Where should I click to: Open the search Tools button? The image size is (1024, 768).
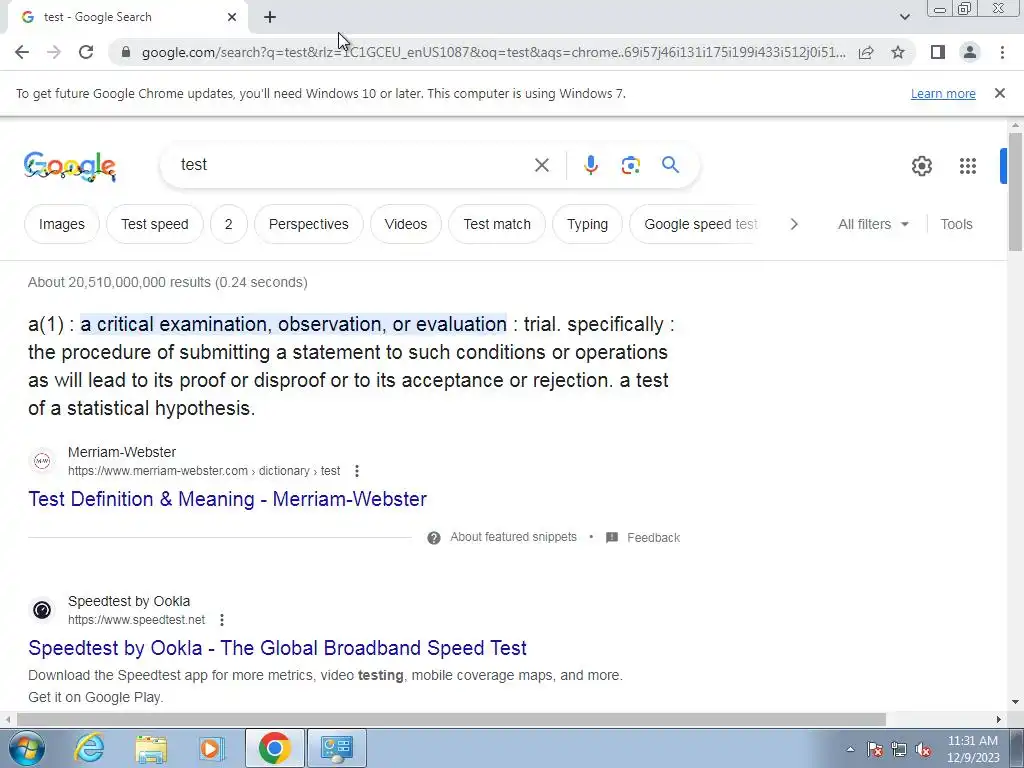tap(956, 224)
